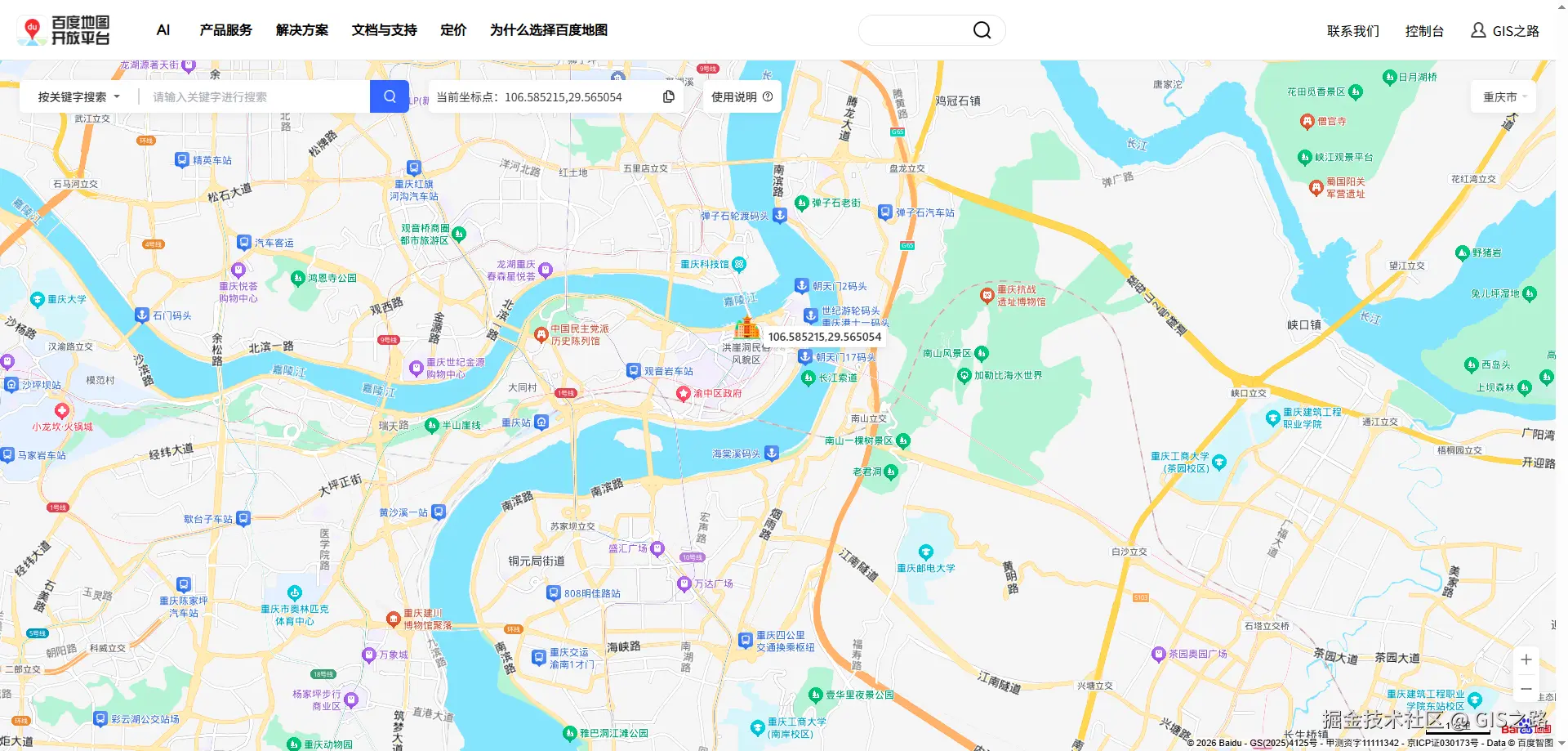The image size is (1568, 751).
Task: Zoom in the map with the plus button
Action: (1526, 659)
